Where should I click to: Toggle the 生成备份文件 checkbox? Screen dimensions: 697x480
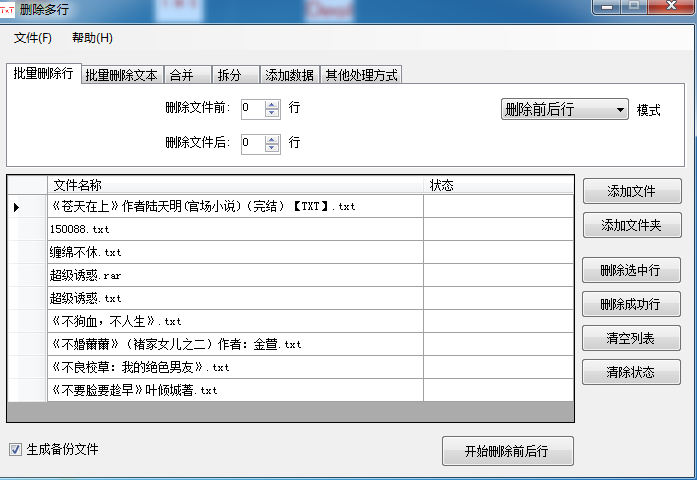(x=15, y=450)
